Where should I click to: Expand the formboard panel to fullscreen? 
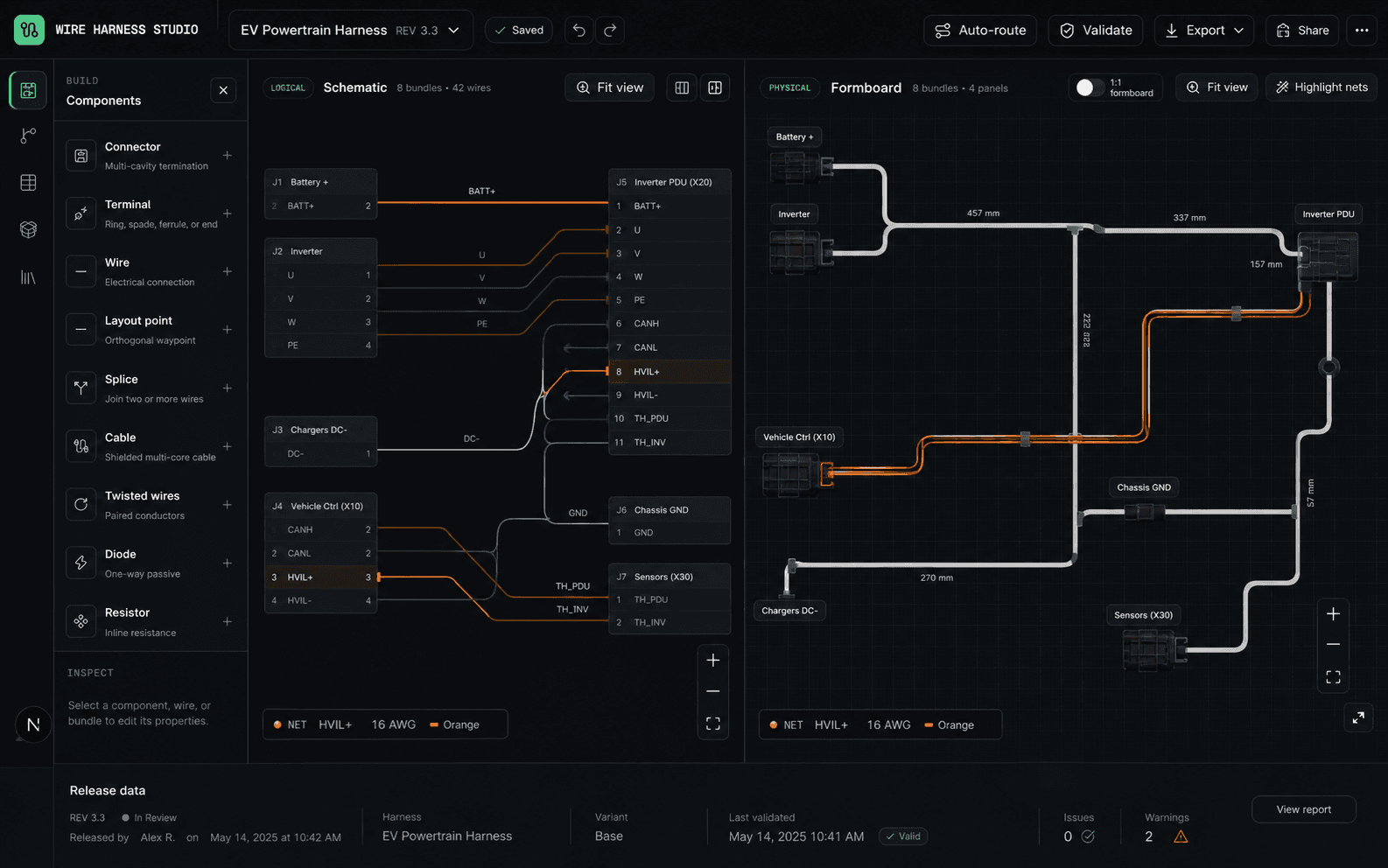[1358, 717]
